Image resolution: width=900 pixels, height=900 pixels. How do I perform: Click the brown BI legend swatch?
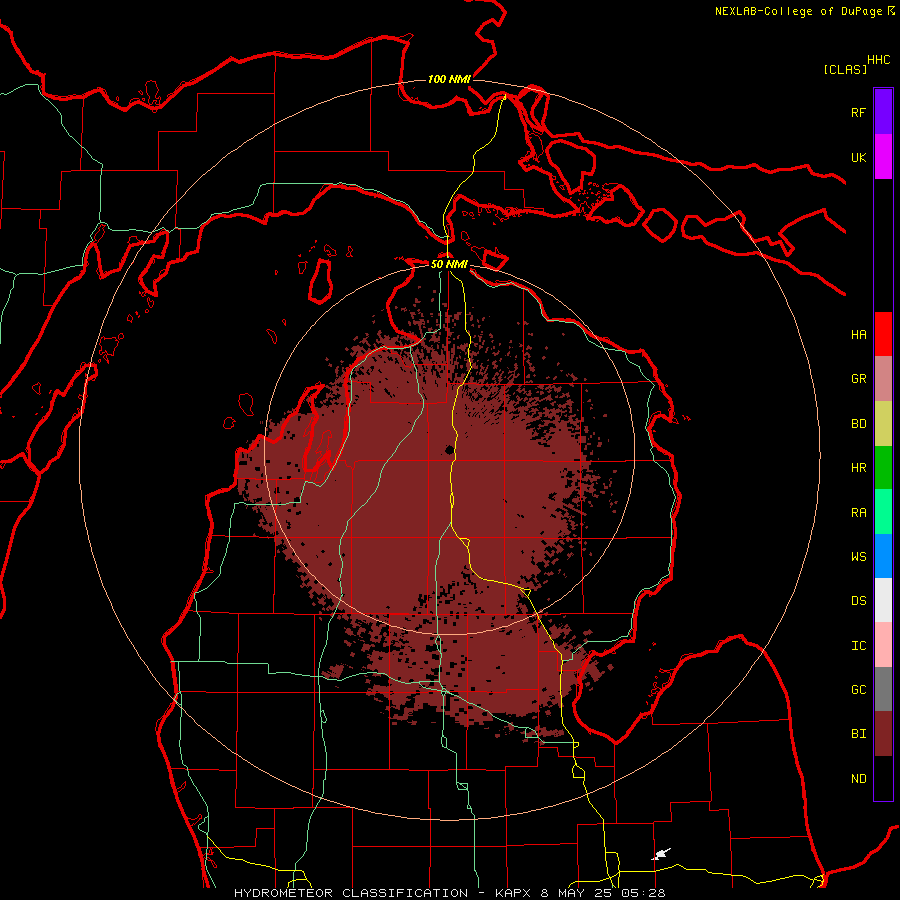883,734
